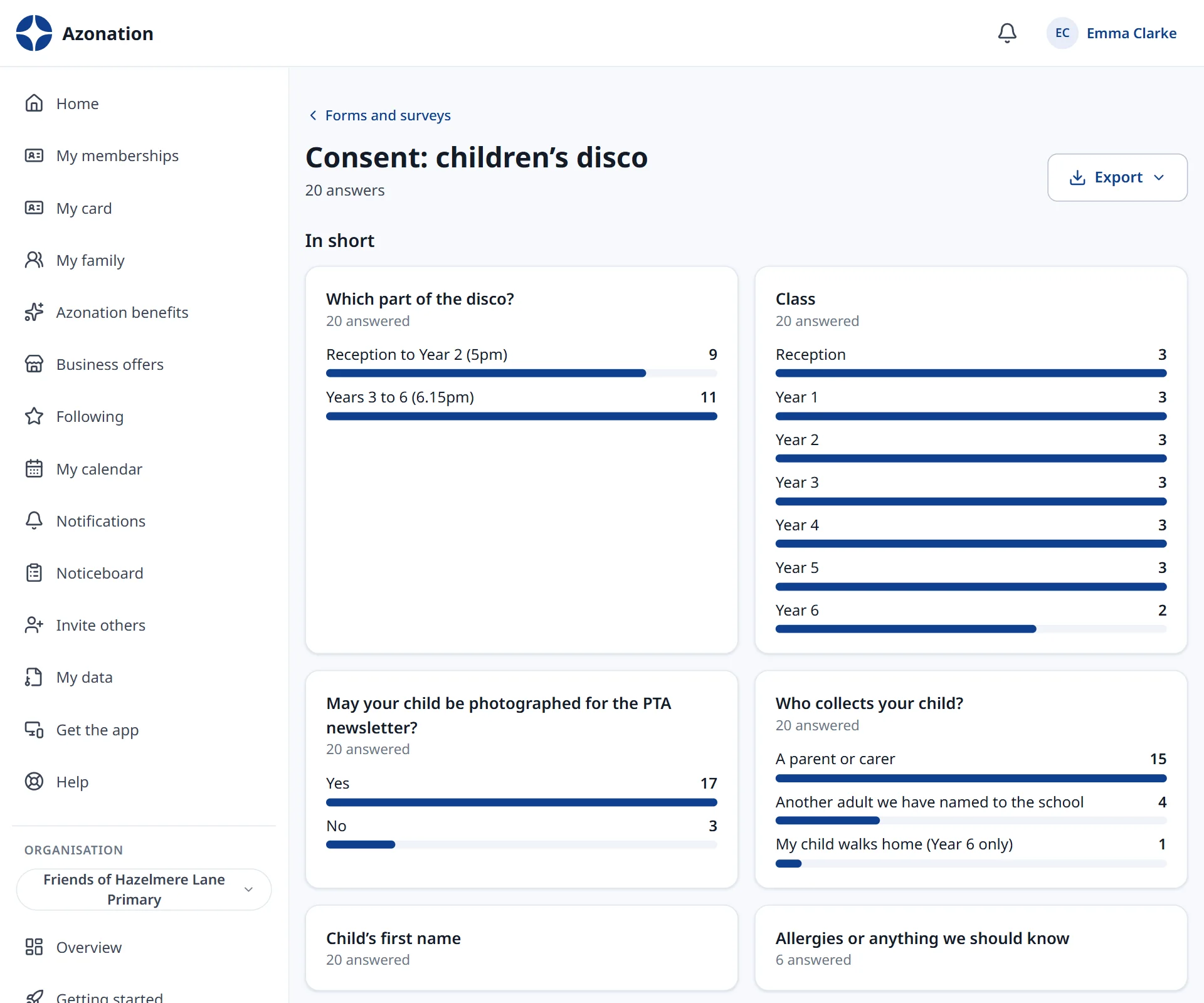The height and width of the screenshot is (1003, 1204).
Task: Click the 'No' photograph answer label
Action: click(x=336, y=826)
